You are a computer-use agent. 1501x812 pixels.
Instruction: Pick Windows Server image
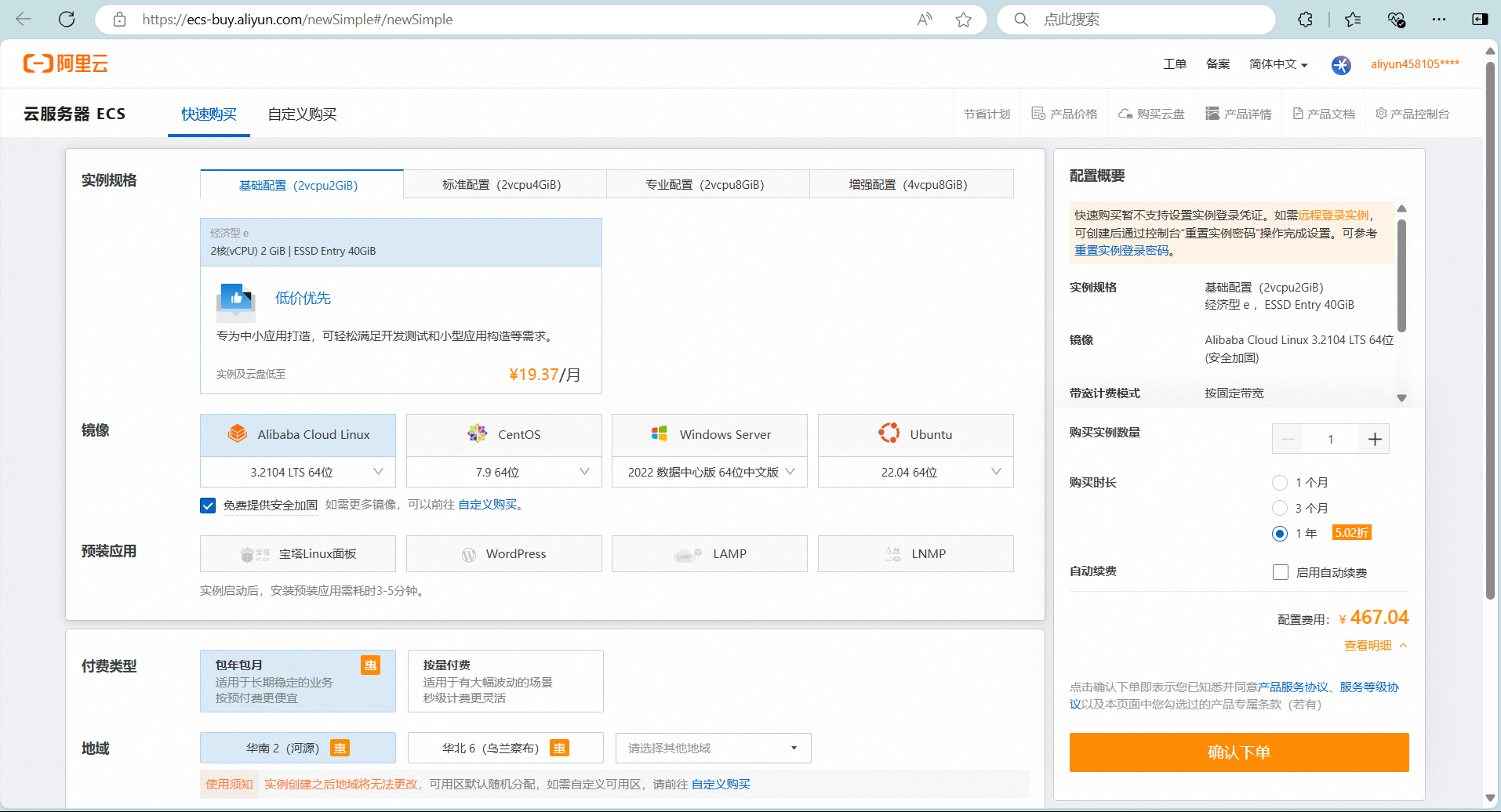click(x=709, y=435)
